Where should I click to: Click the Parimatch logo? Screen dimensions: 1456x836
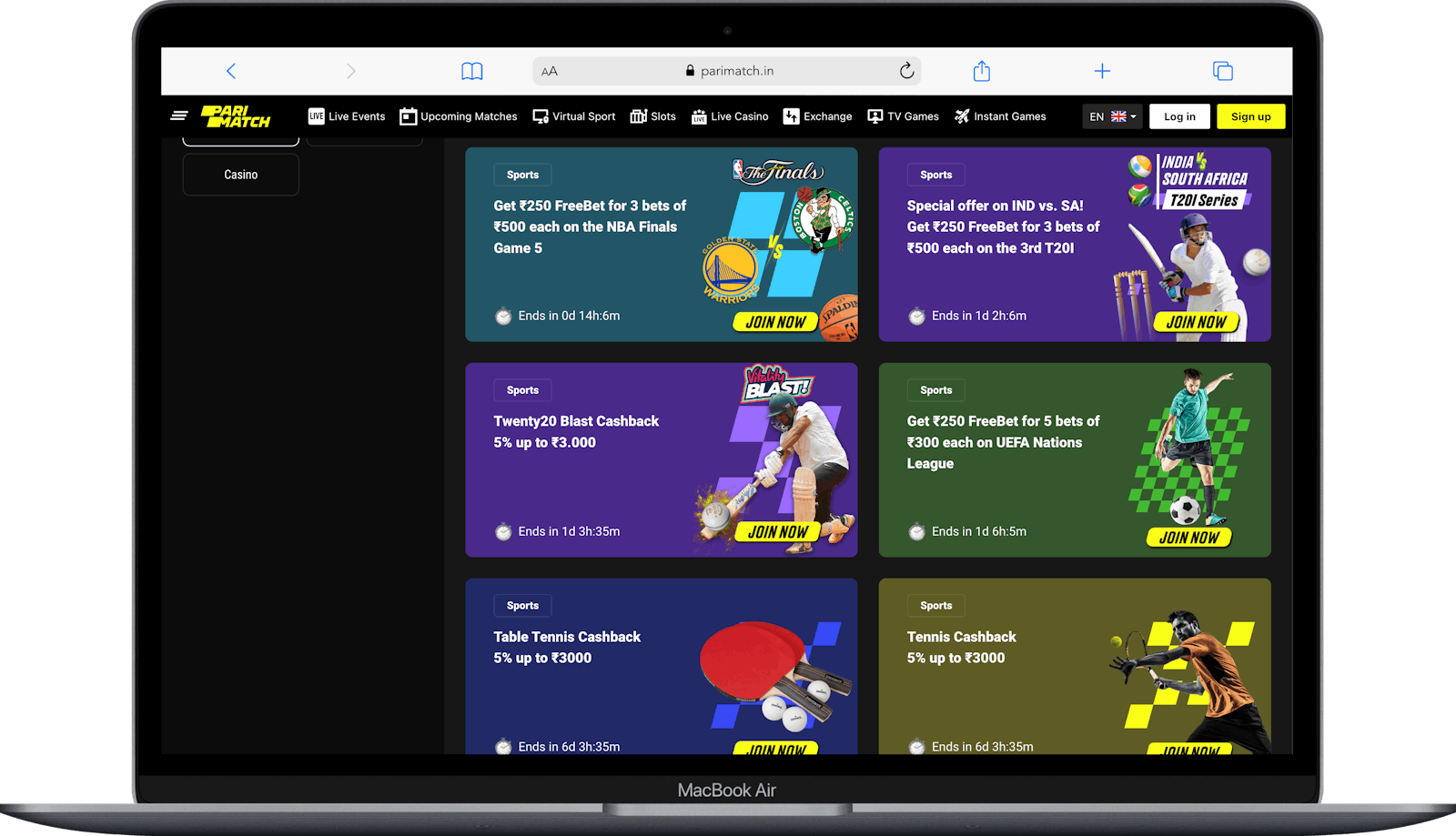(236, 116)
